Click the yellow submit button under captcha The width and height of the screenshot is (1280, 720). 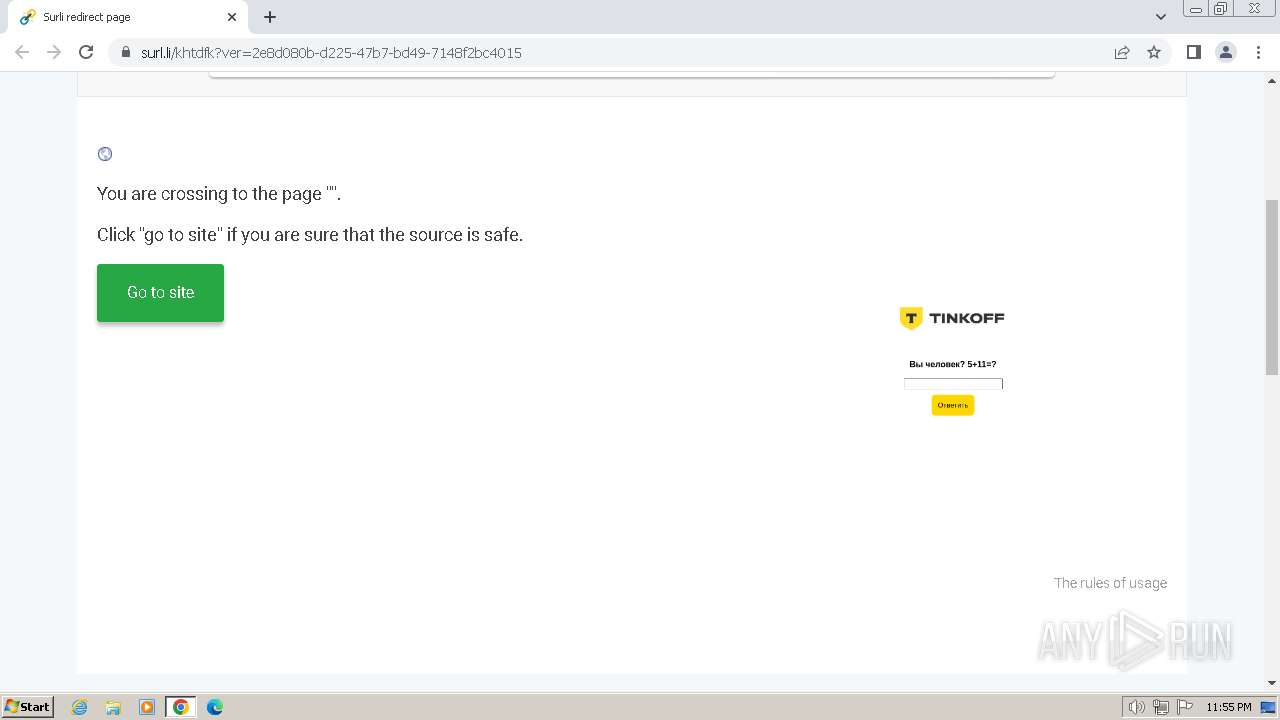(953, 405)
